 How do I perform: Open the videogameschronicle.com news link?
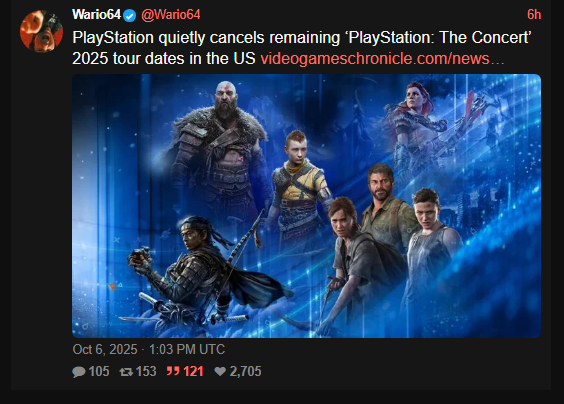[x=382, y=58]
